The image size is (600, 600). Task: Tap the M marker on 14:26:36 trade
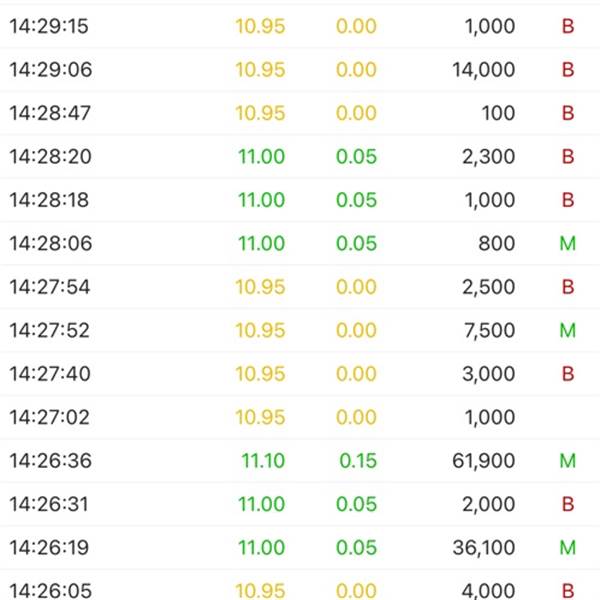567,461
